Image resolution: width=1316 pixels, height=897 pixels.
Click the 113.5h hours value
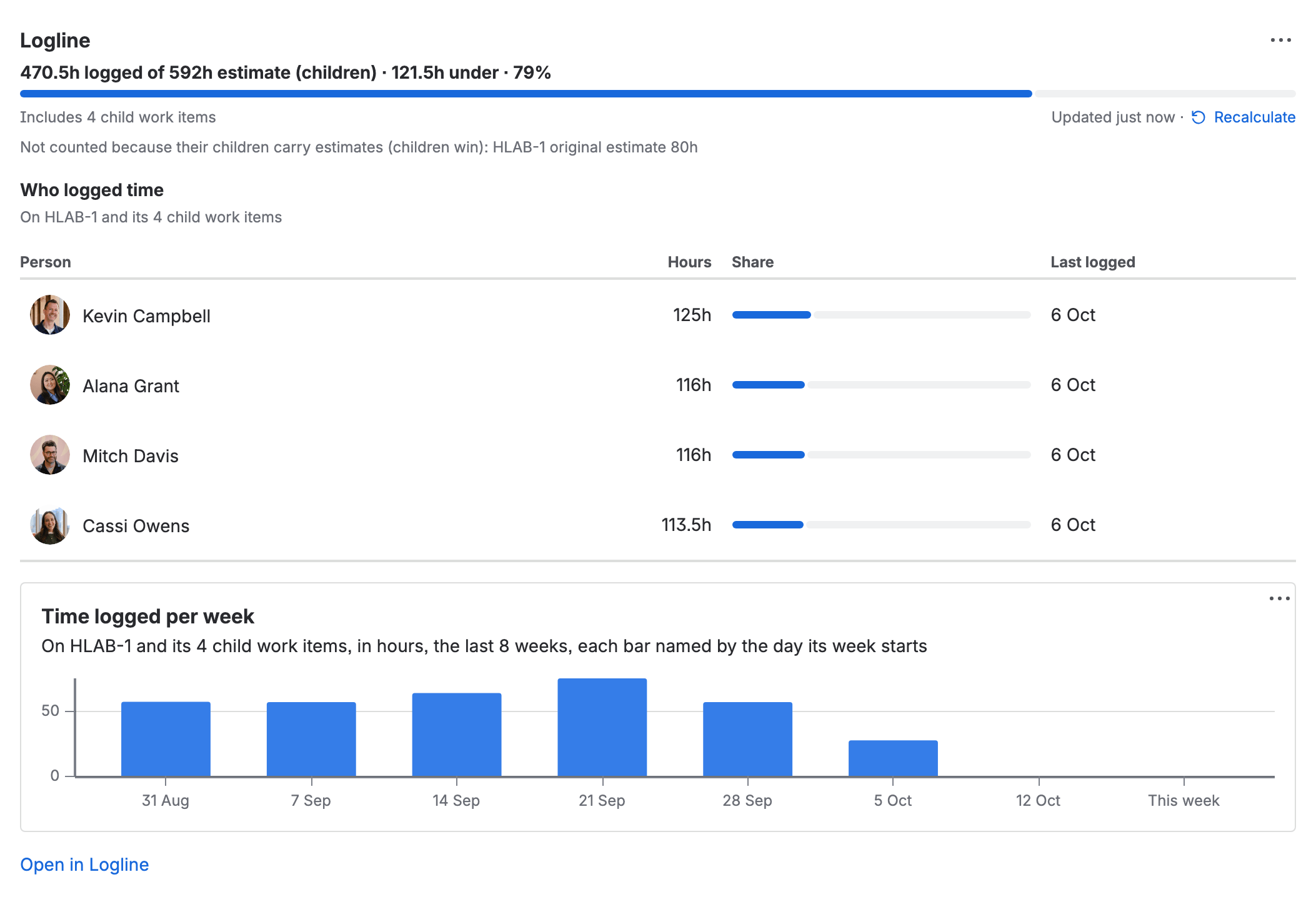(686, 525)
